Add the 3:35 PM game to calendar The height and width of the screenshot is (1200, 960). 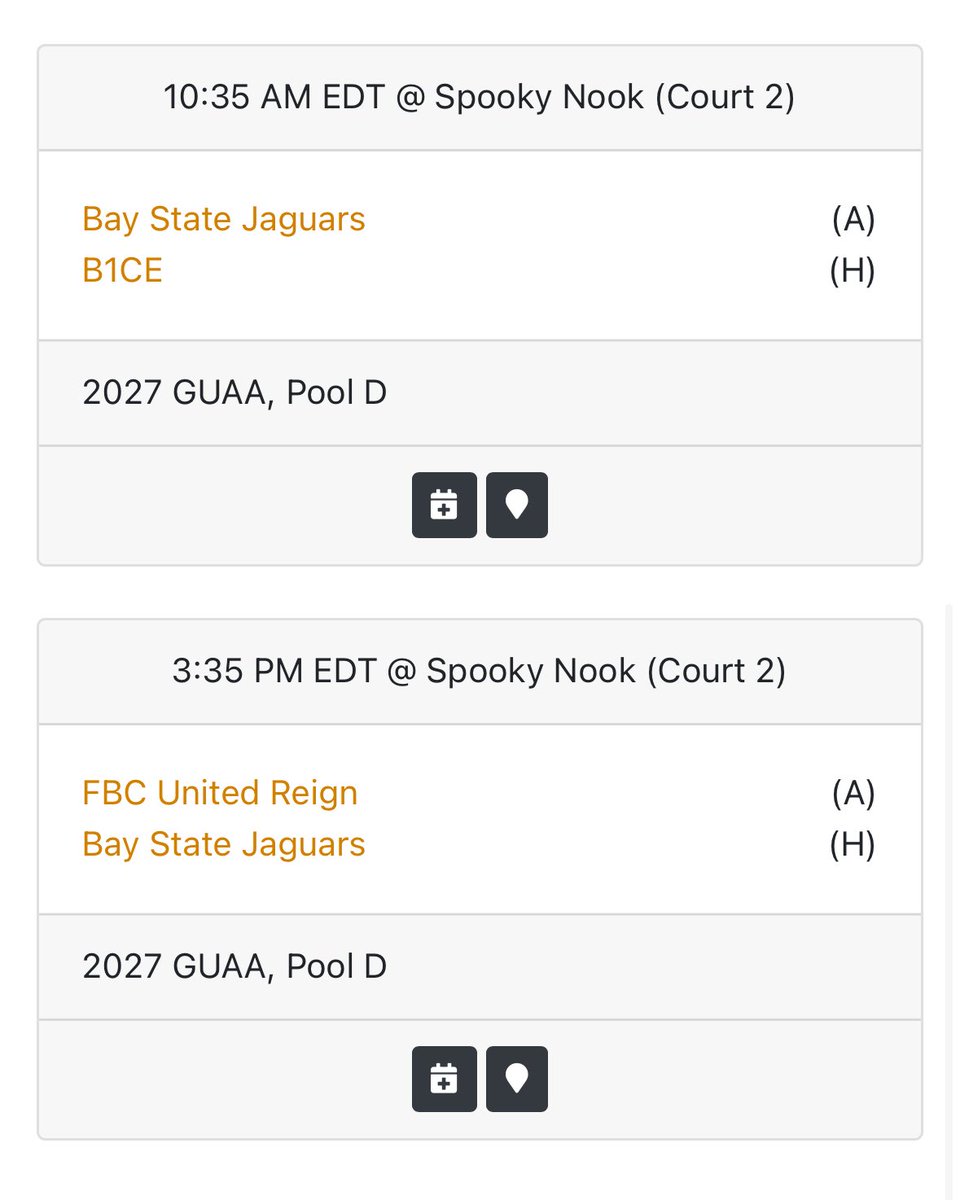click(444, 1079)
